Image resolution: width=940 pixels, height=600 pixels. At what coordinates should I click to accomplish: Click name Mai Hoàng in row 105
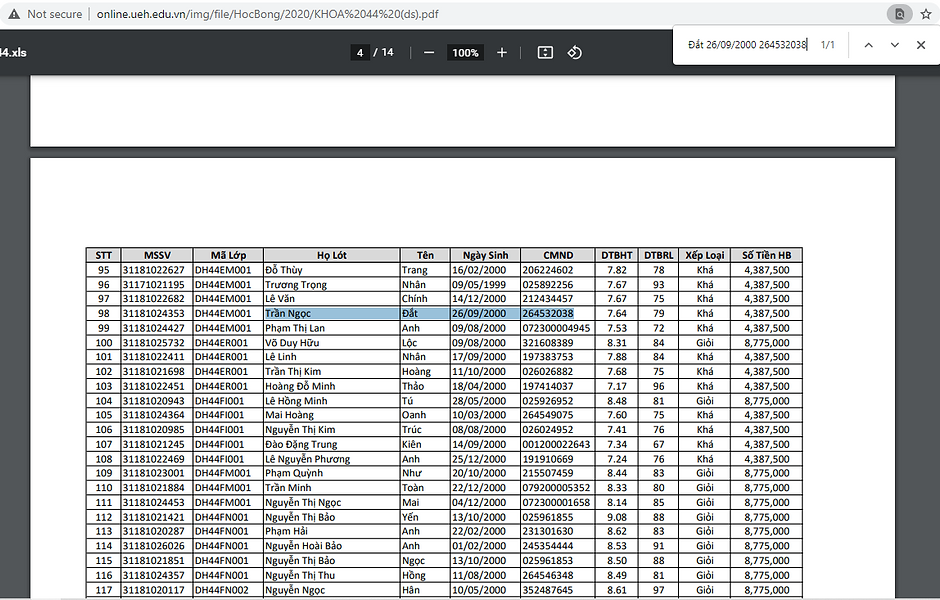pos(290,415)
